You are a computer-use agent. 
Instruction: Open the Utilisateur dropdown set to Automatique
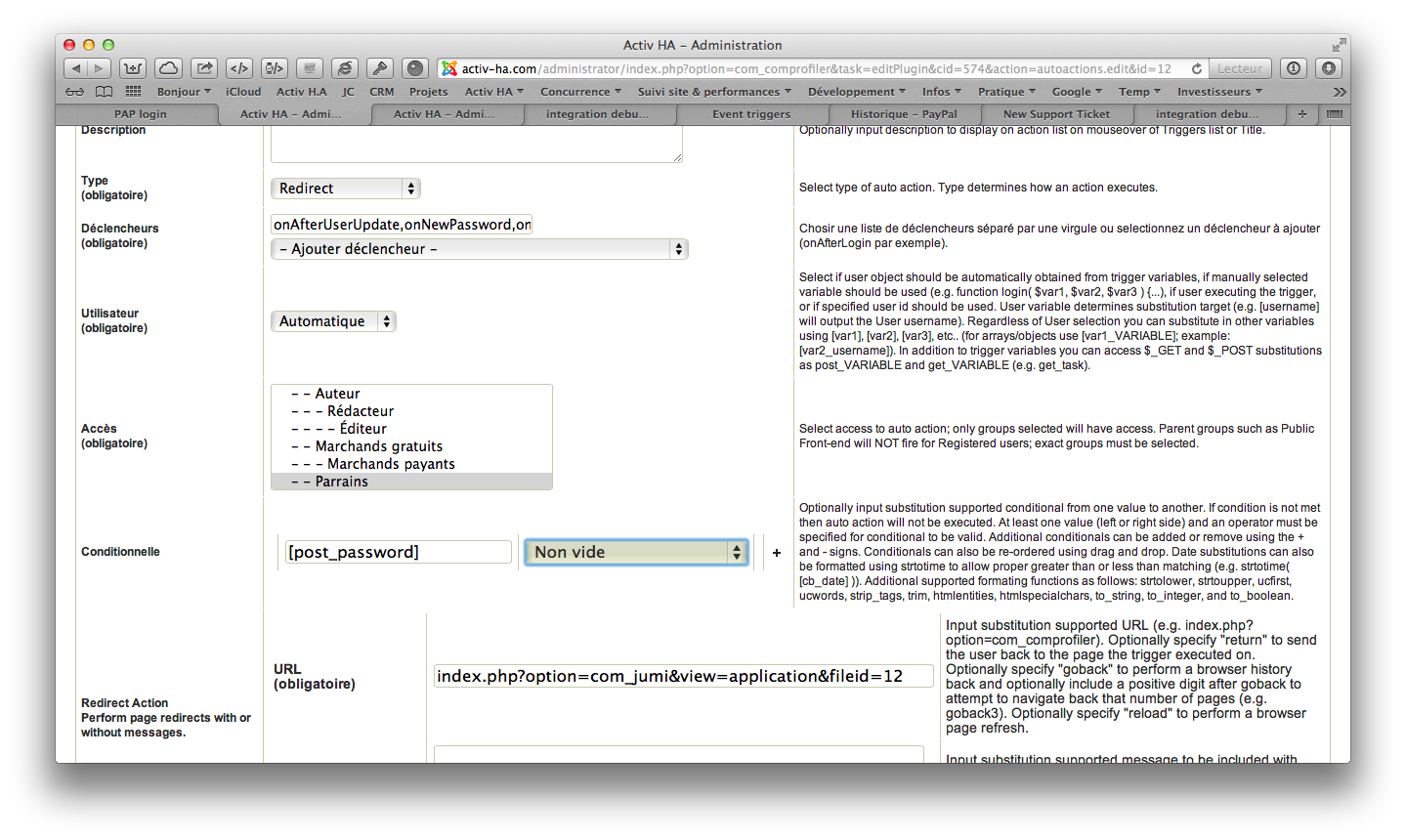[333, 321]
